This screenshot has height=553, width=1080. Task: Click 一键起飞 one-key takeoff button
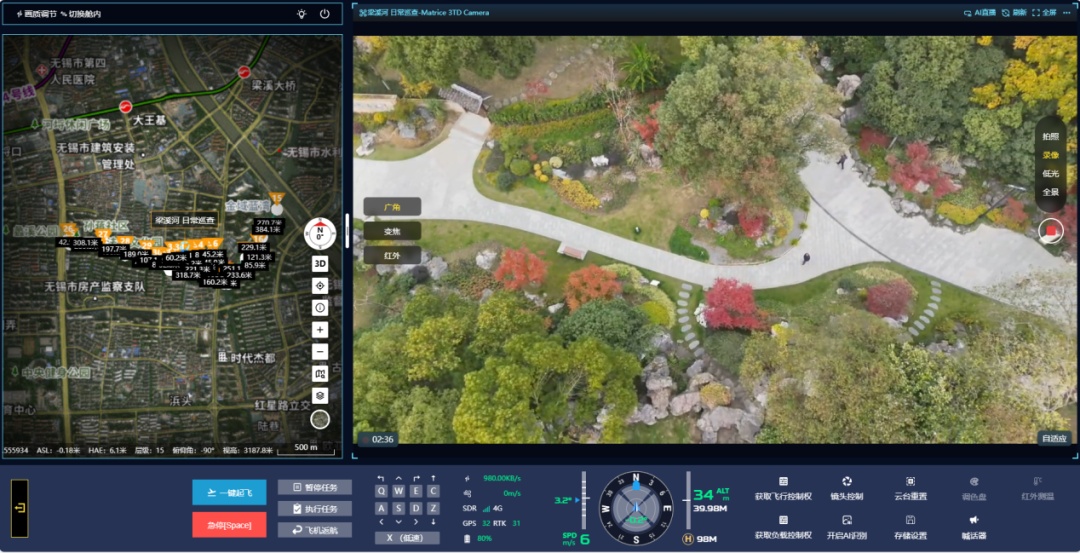[x=229, y=492]
